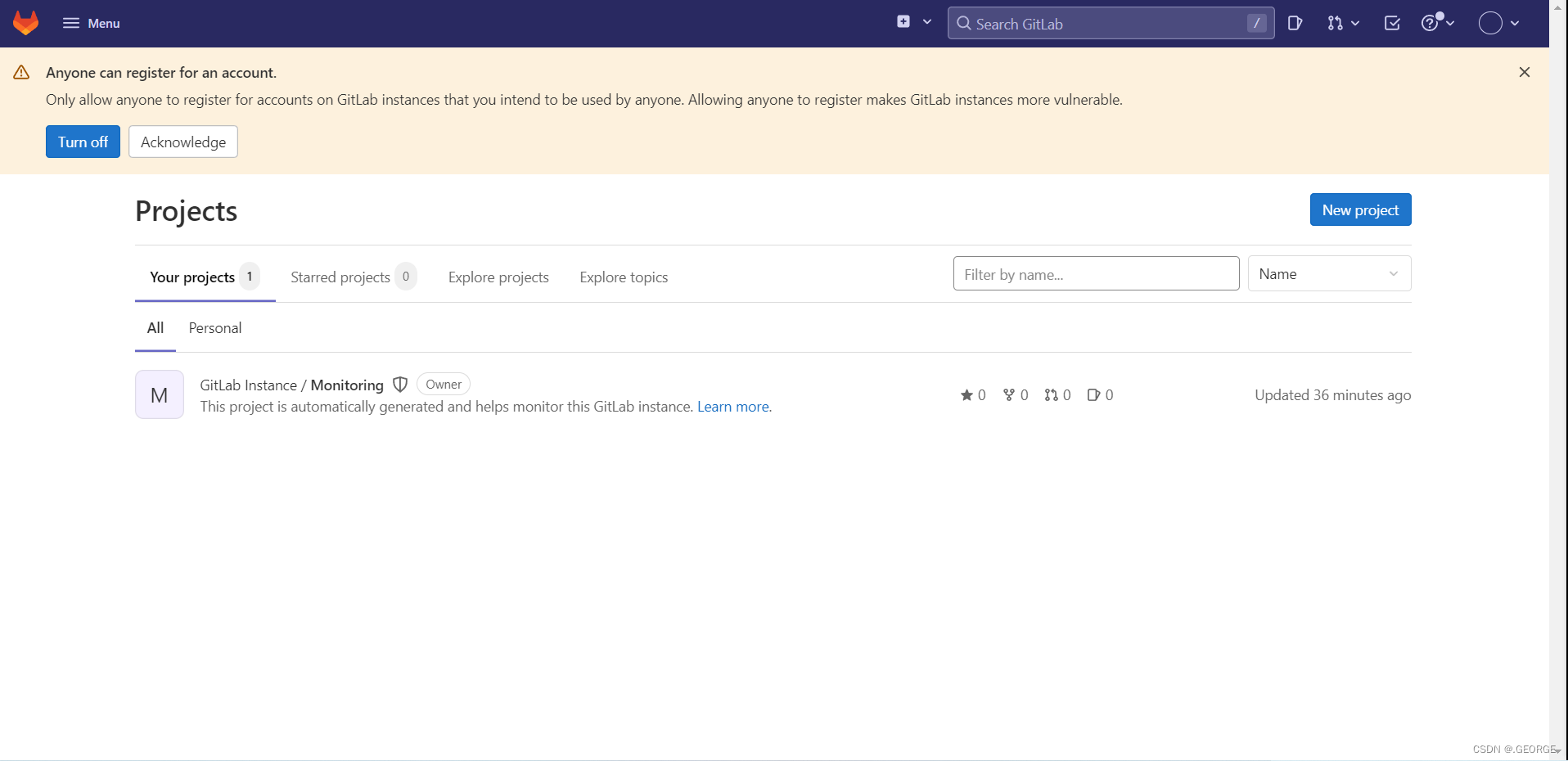This screenshot has width=1568, height=761.
Task: Click the project merge requests count icon
Action: tap(1051, 394)
